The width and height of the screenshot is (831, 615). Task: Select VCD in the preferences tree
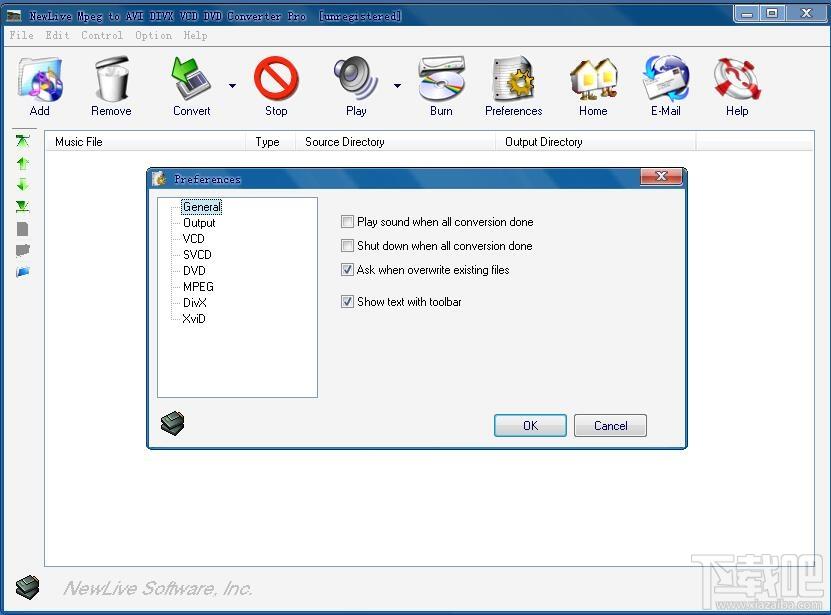(x=193, y=239)
